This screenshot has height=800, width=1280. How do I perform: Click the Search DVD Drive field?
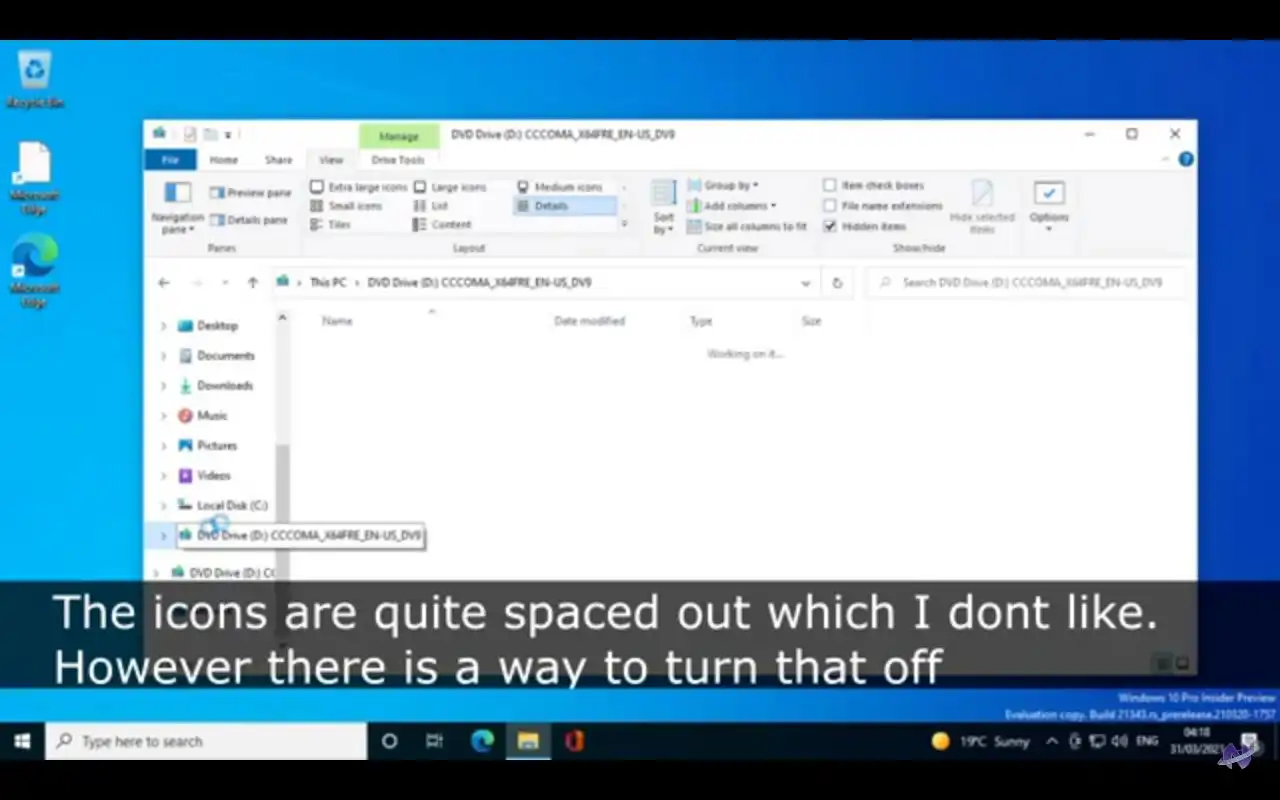[1027, 283]
